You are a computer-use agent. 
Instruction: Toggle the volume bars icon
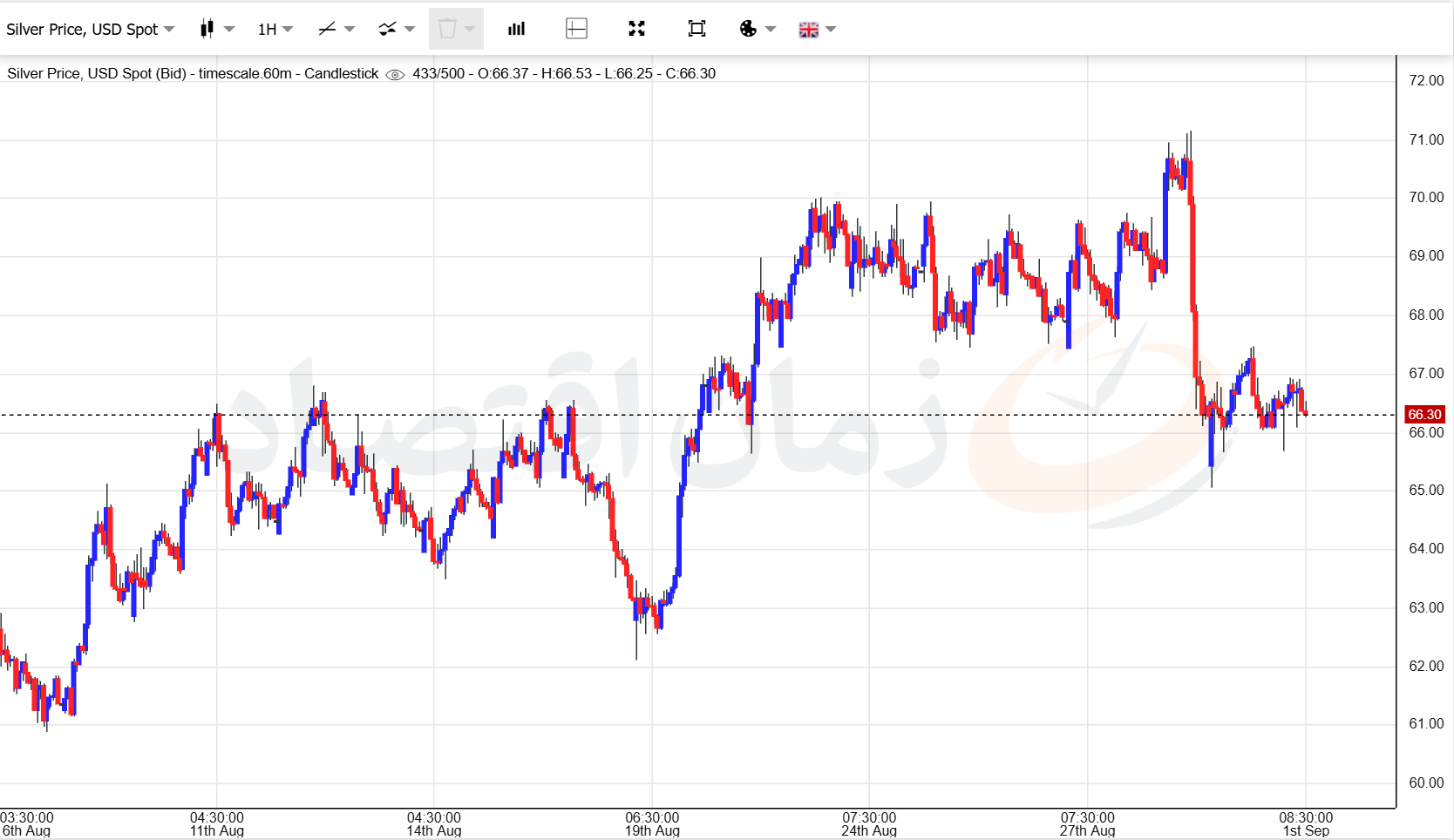point(516,29)
